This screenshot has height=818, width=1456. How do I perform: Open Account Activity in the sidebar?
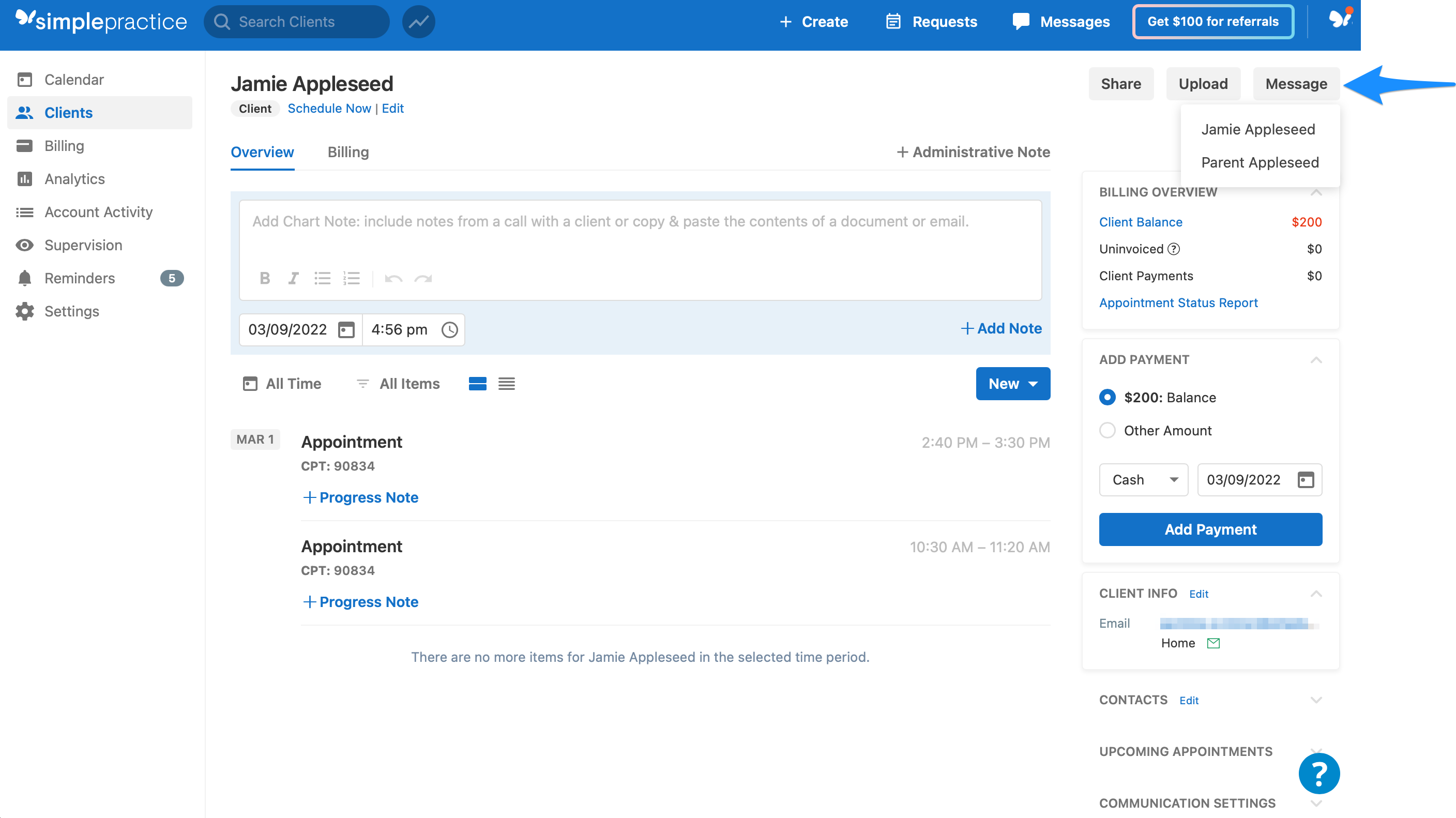99,212
